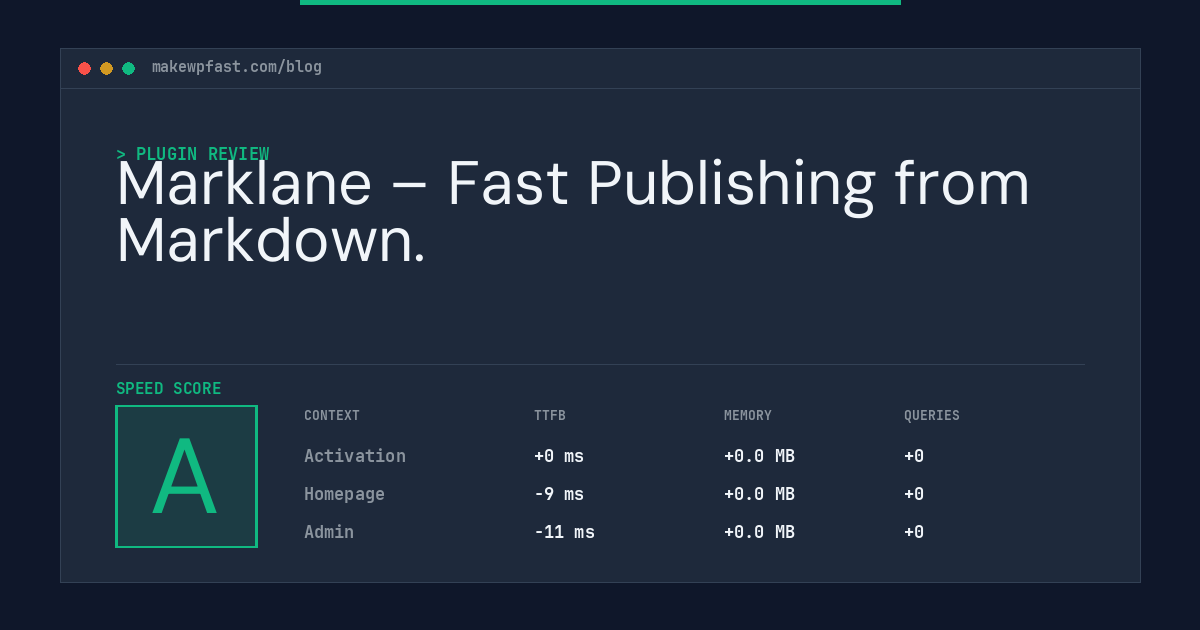
Task: Click the makewpfast.com/blog address text
Action: [237, 67]
